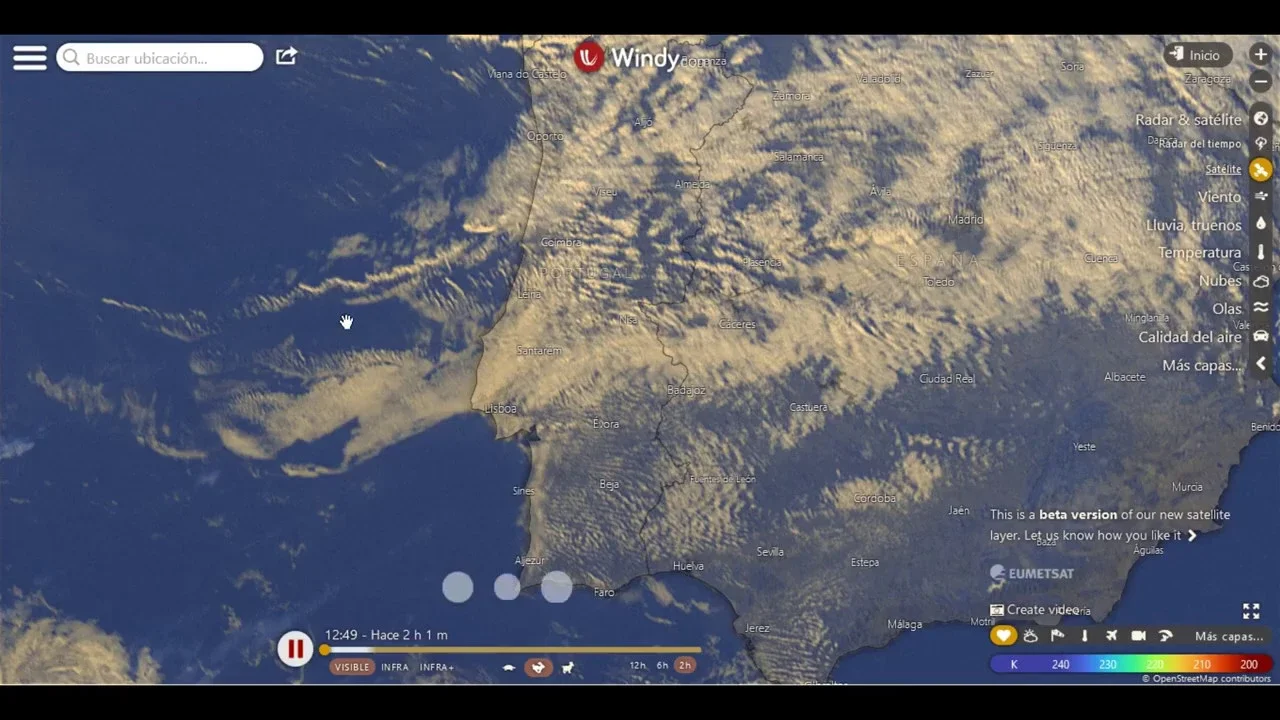The image size is (1280, 720).
Task: Set animation range to 12h
Action: coord(637,665)
